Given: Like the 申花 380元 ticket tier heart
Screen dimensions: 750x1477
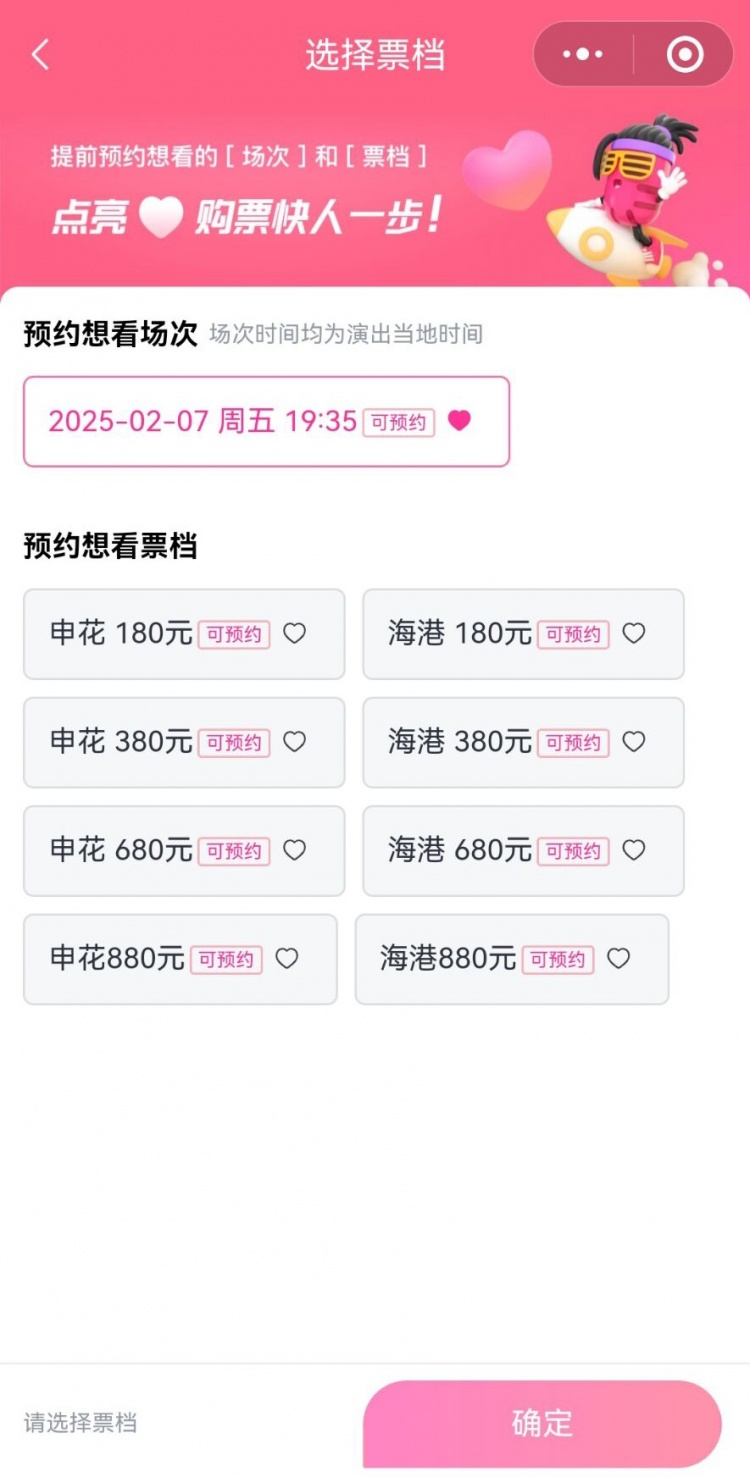Looking at the screenshot, I should tap(294, 742).
